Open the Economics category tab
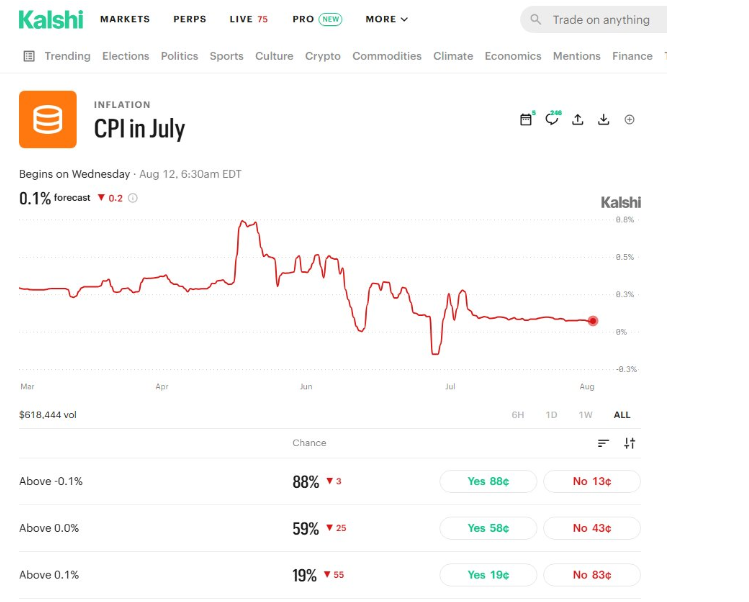The height and width of the screenshot is (602, 749). point(513,56)
